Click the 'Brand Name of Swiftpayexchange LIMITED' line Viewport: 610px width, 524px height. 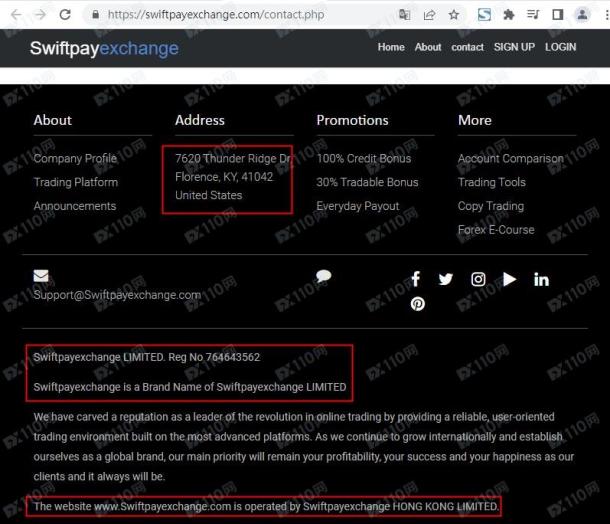pos(190,387)
